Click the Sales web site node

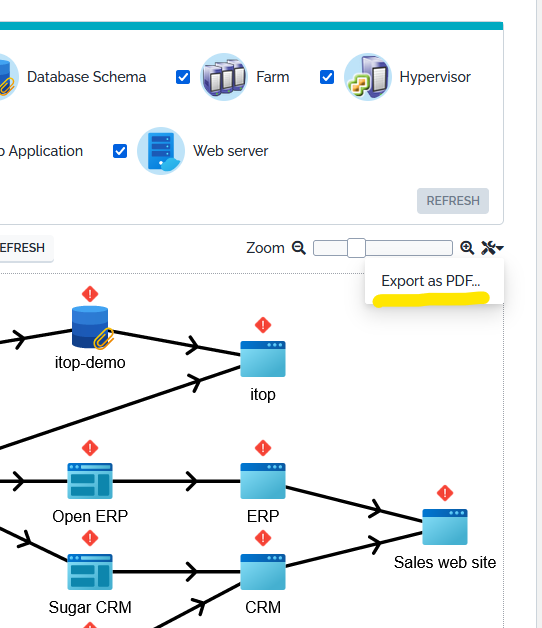[x=445, y=527]
